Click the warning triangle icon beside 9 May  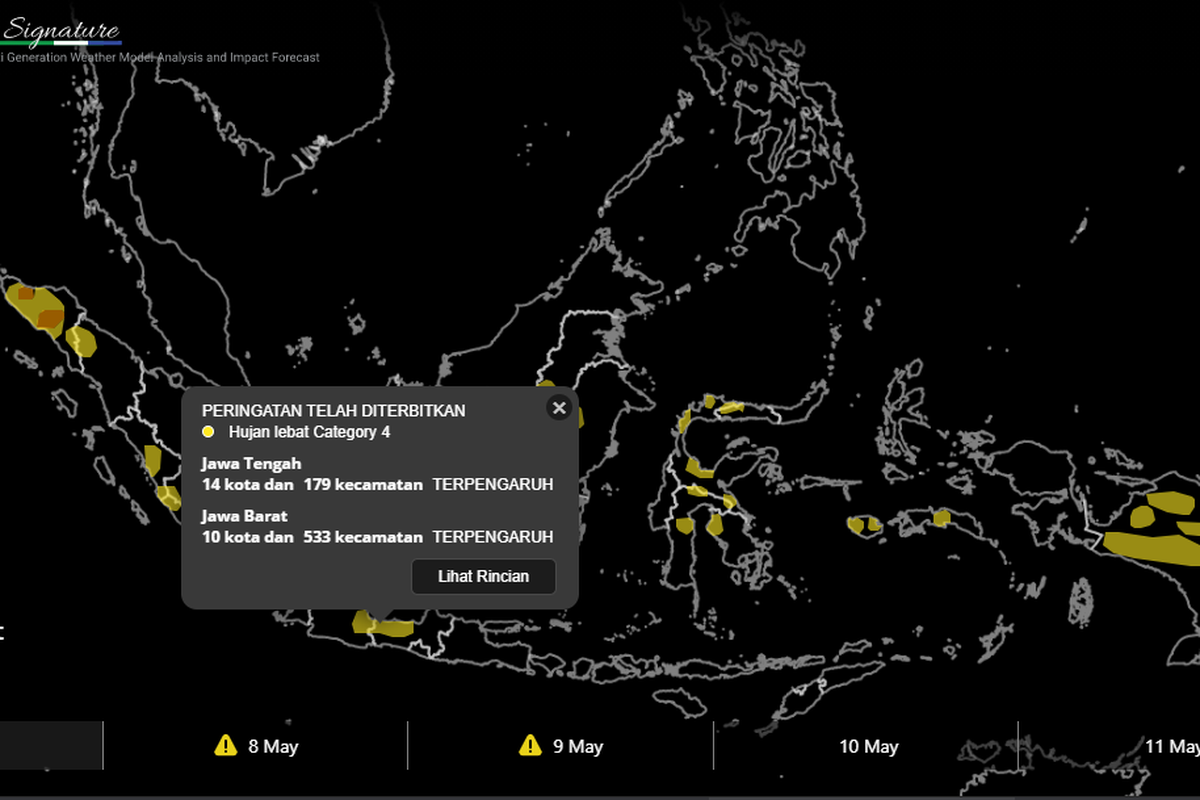click(530, 745)
